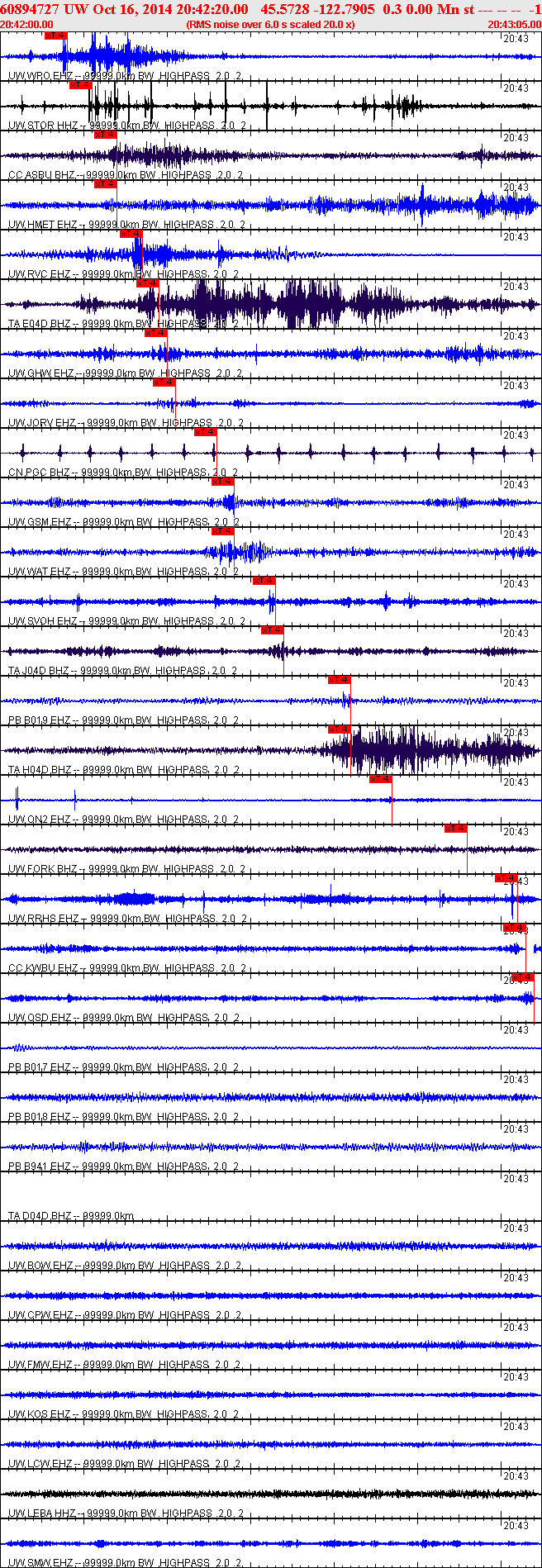Select the red pick marker on CN.PGC trace

[206, 432]
